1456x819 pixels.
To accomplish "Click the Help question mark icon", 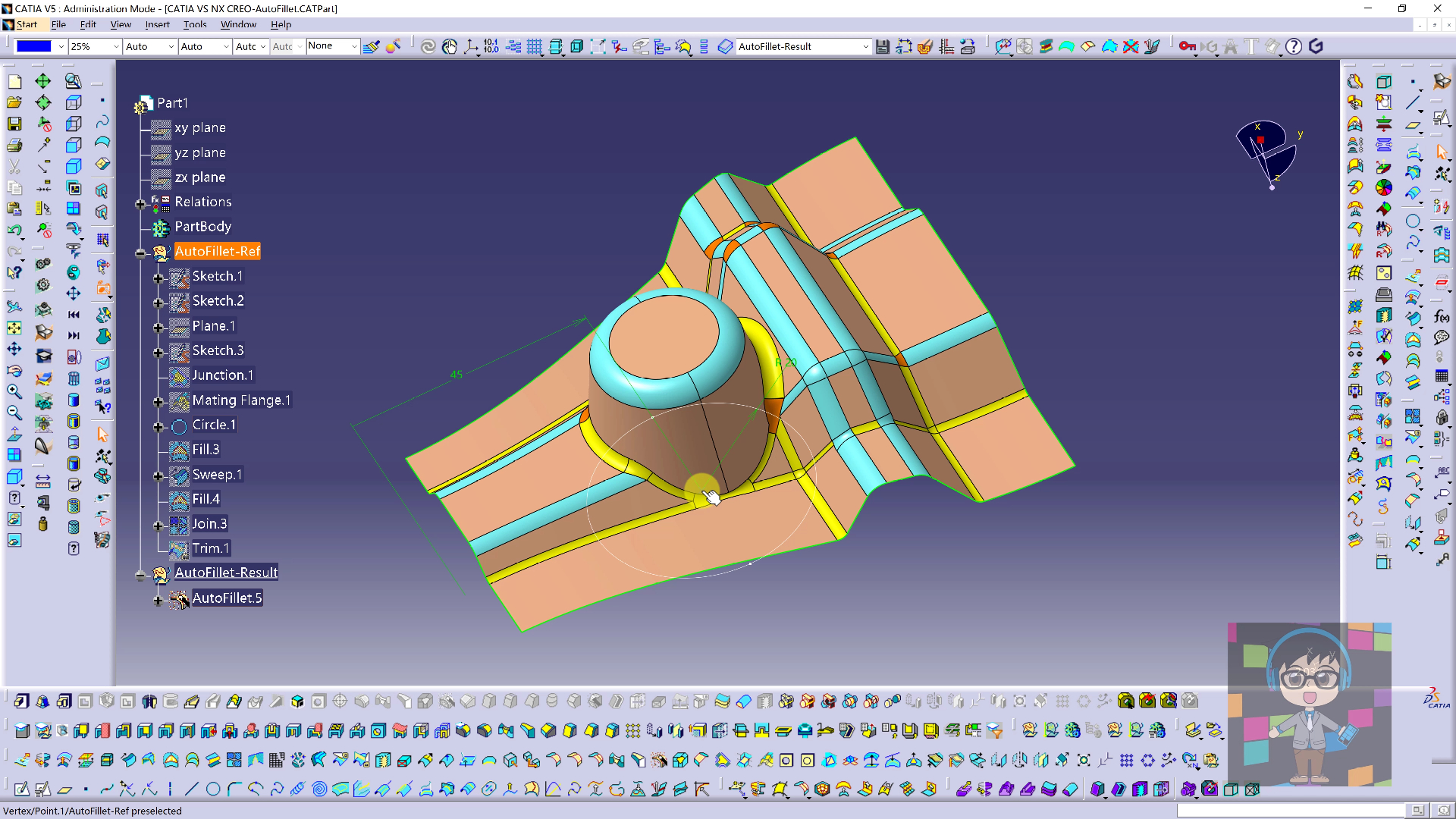I will click(x=1294, y=47).
